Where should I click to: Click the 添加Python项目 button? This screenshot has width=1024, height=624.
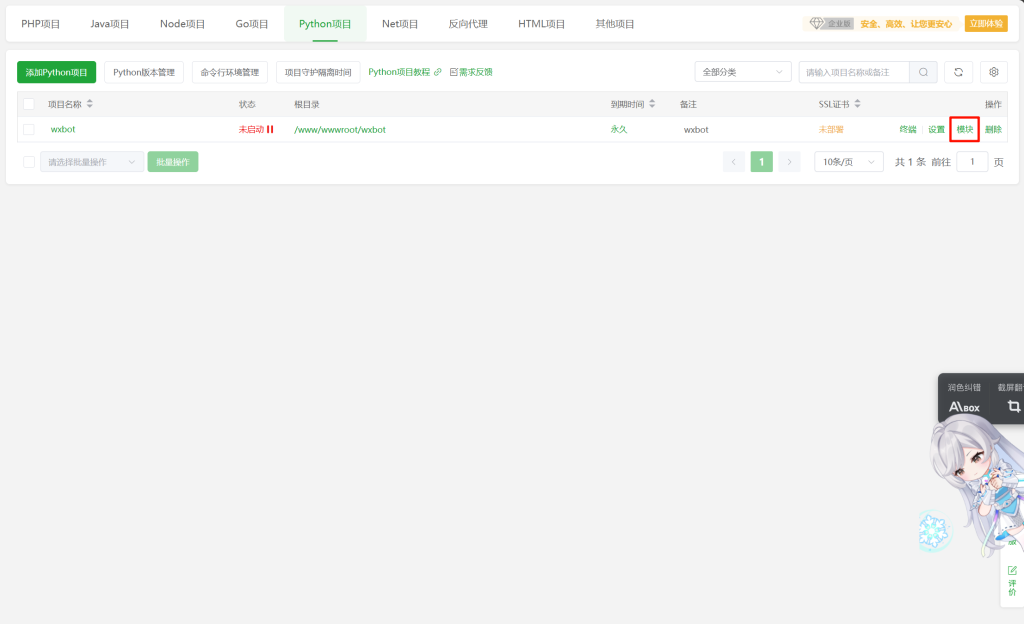(56, 72)
